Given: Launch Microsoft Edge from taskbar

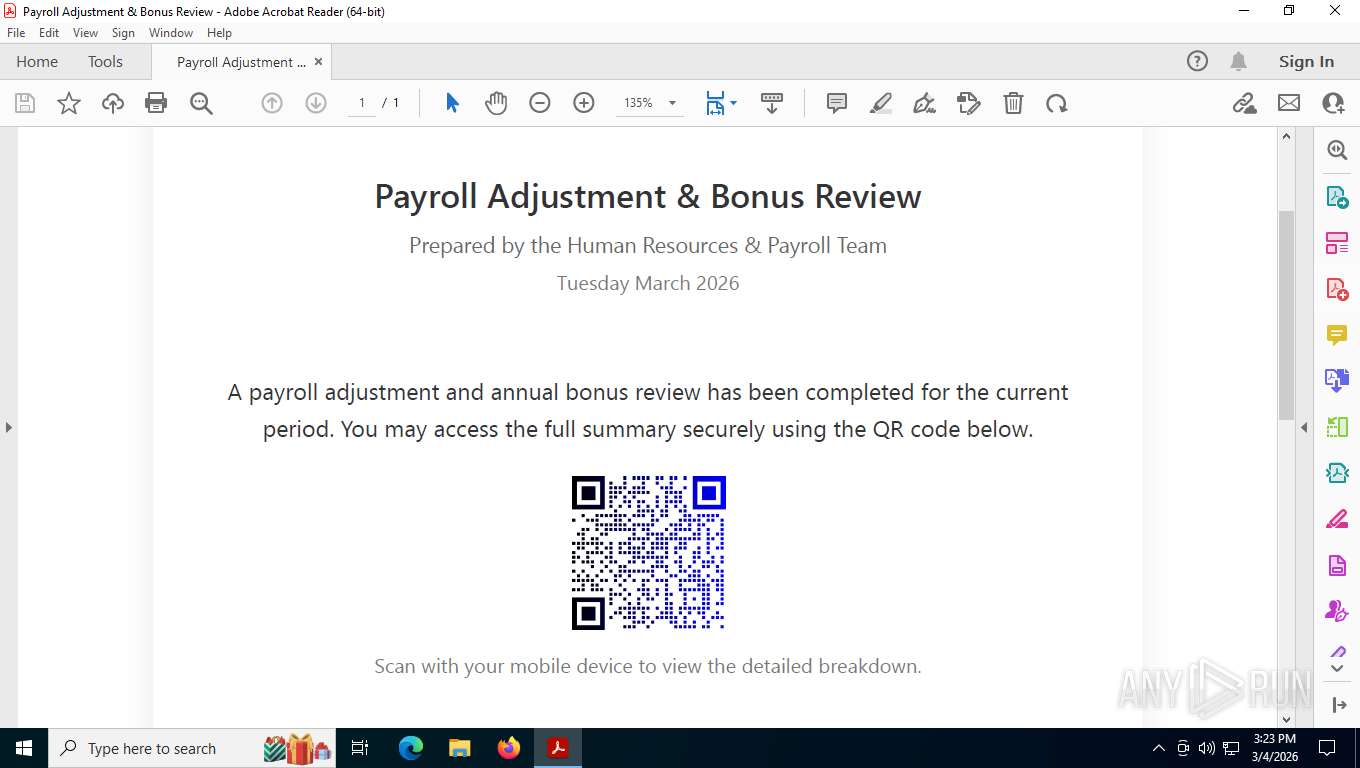Looking at the screenshot, I should pyautogui.click(x=410, y=748).
